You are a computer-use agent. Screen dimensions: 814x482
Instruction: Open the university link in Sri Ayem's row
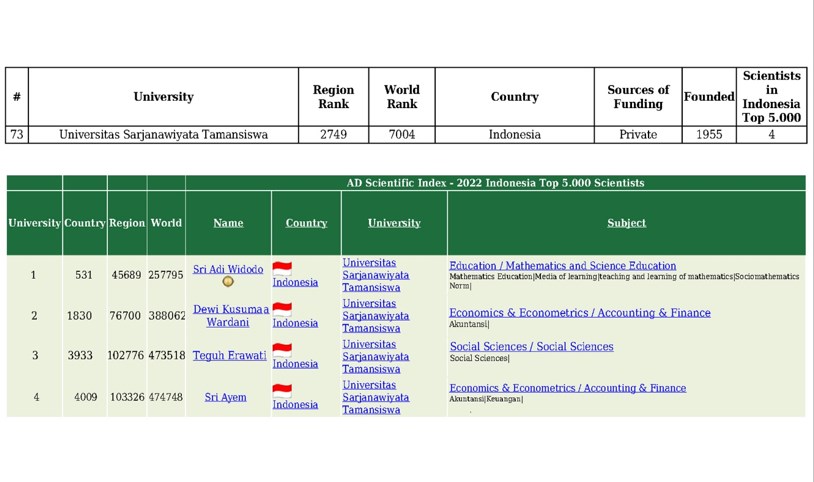point(376,397)
